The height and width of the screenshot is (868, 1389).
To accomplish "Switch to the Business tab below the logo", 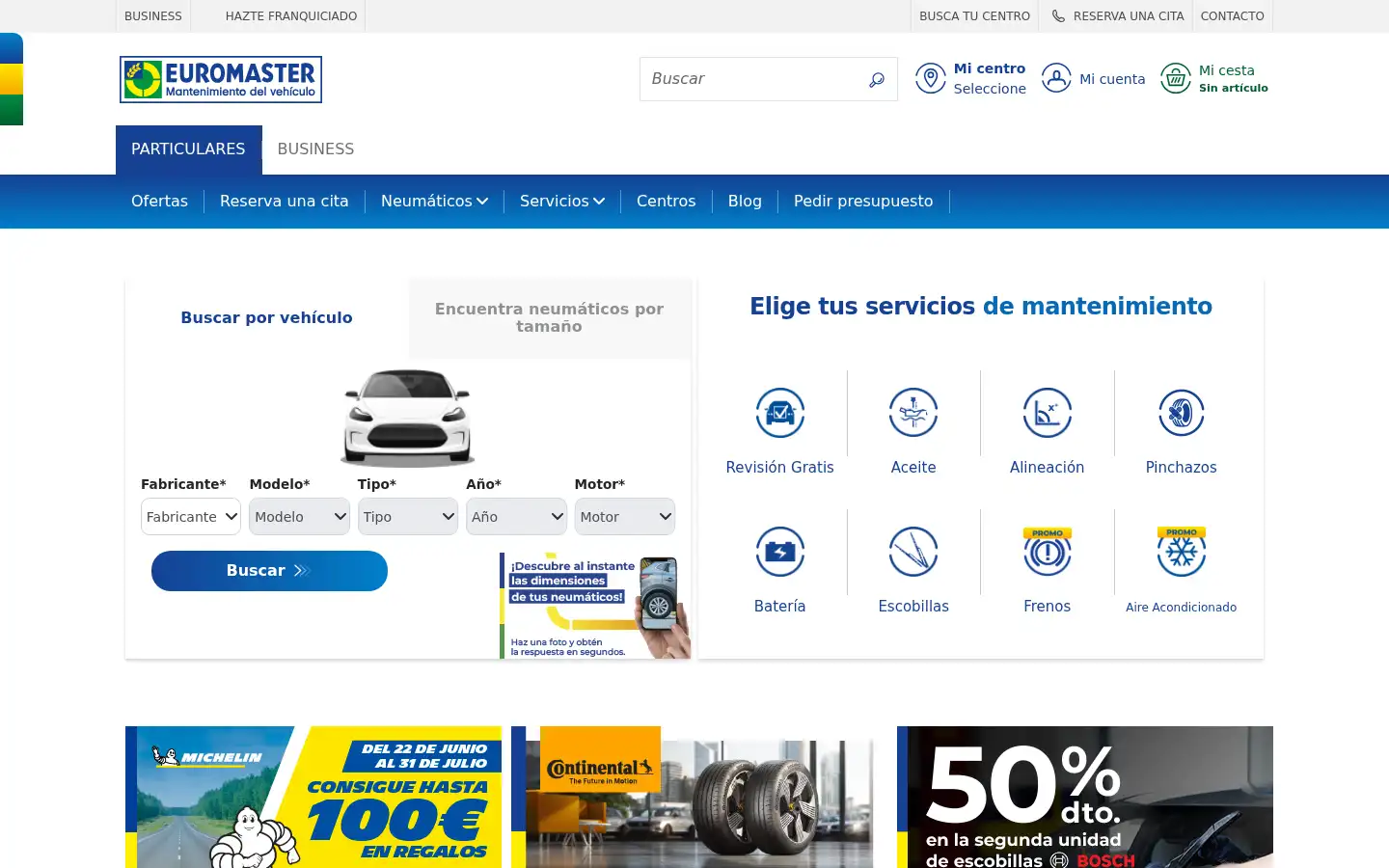I will click(315, 149).
